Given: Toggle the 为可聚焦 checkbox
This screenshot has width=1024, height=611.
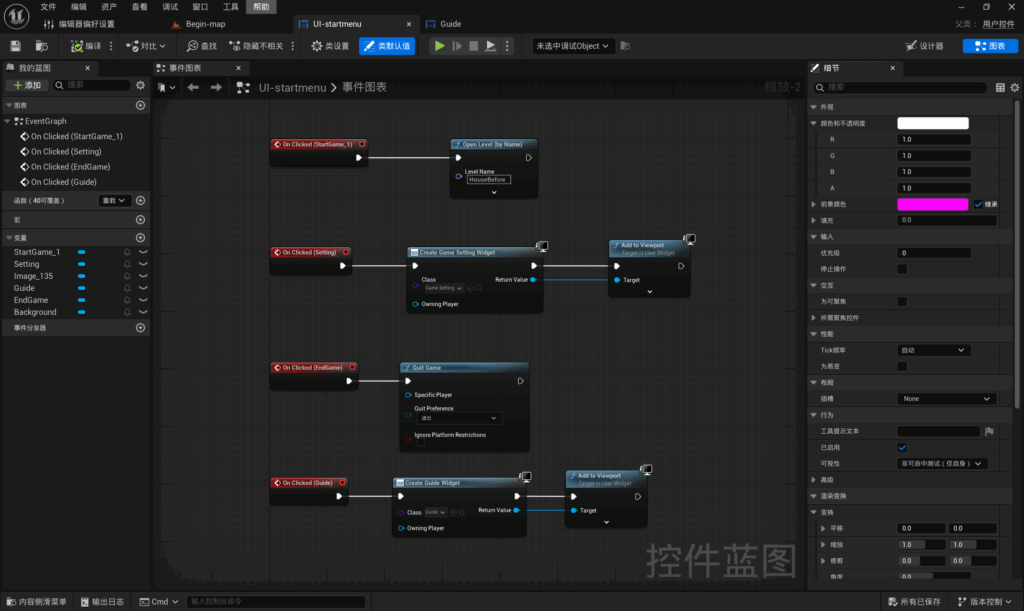Looking at the screenshot, I should (902, 302).
